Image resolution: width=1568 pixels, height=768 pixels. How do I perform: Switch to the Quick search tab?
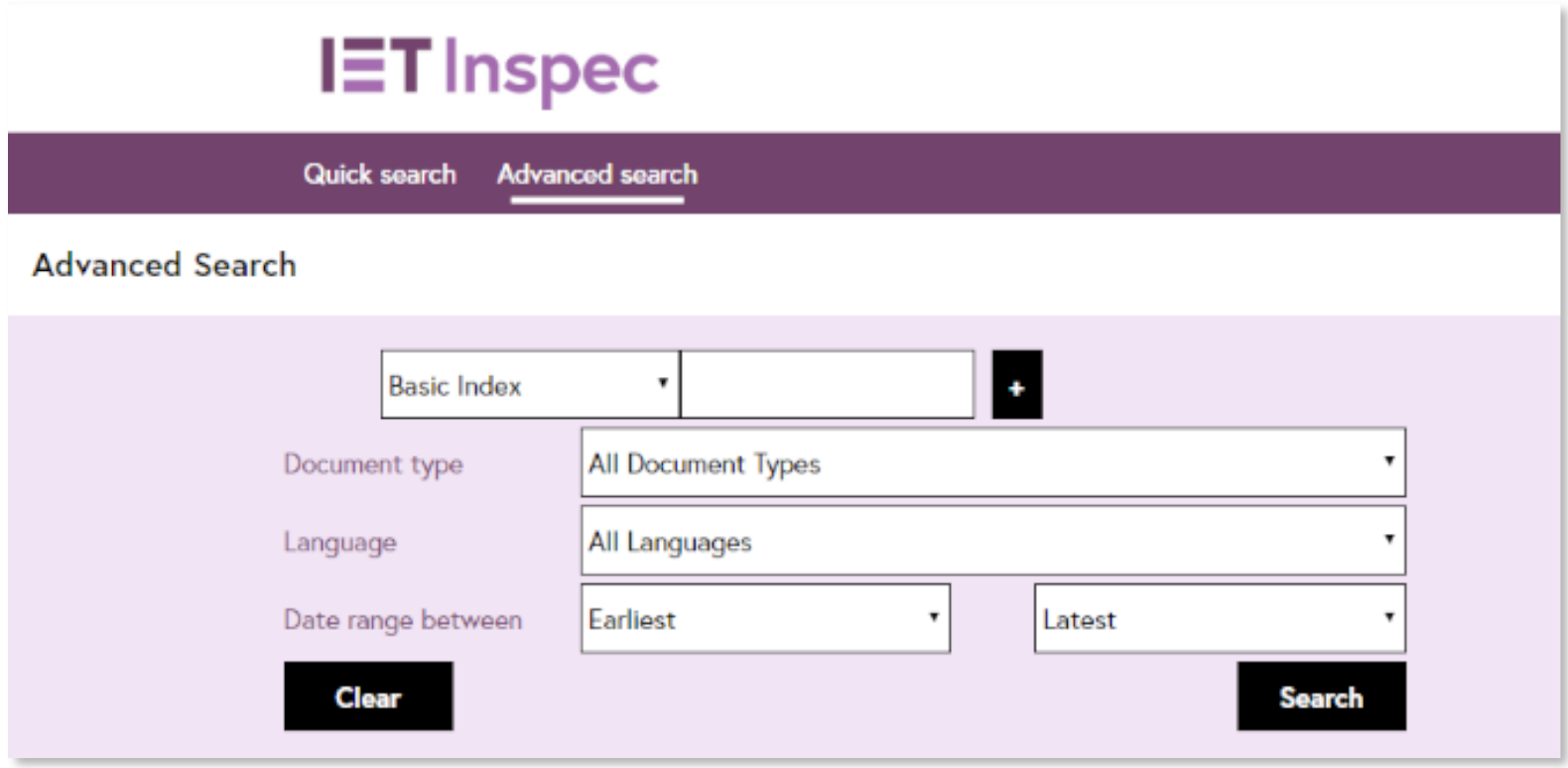(379, 175)
